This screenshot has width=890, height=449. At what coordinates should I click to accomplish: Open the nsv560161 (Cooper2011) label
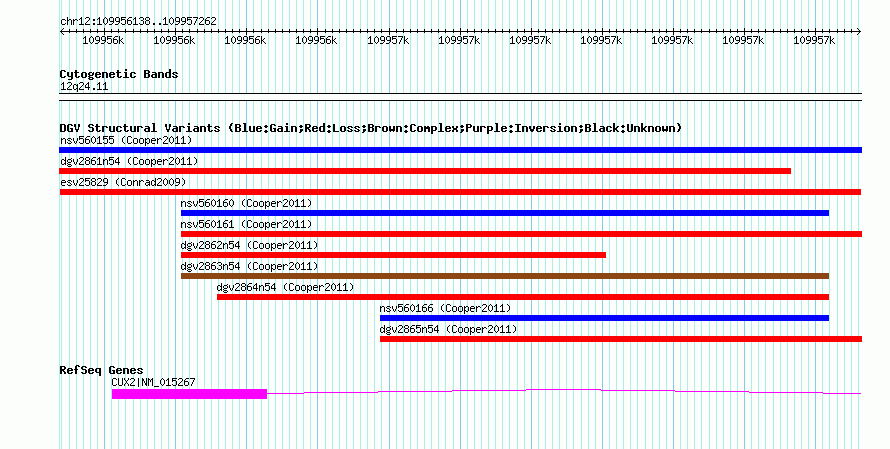click(x=246, y=224)
